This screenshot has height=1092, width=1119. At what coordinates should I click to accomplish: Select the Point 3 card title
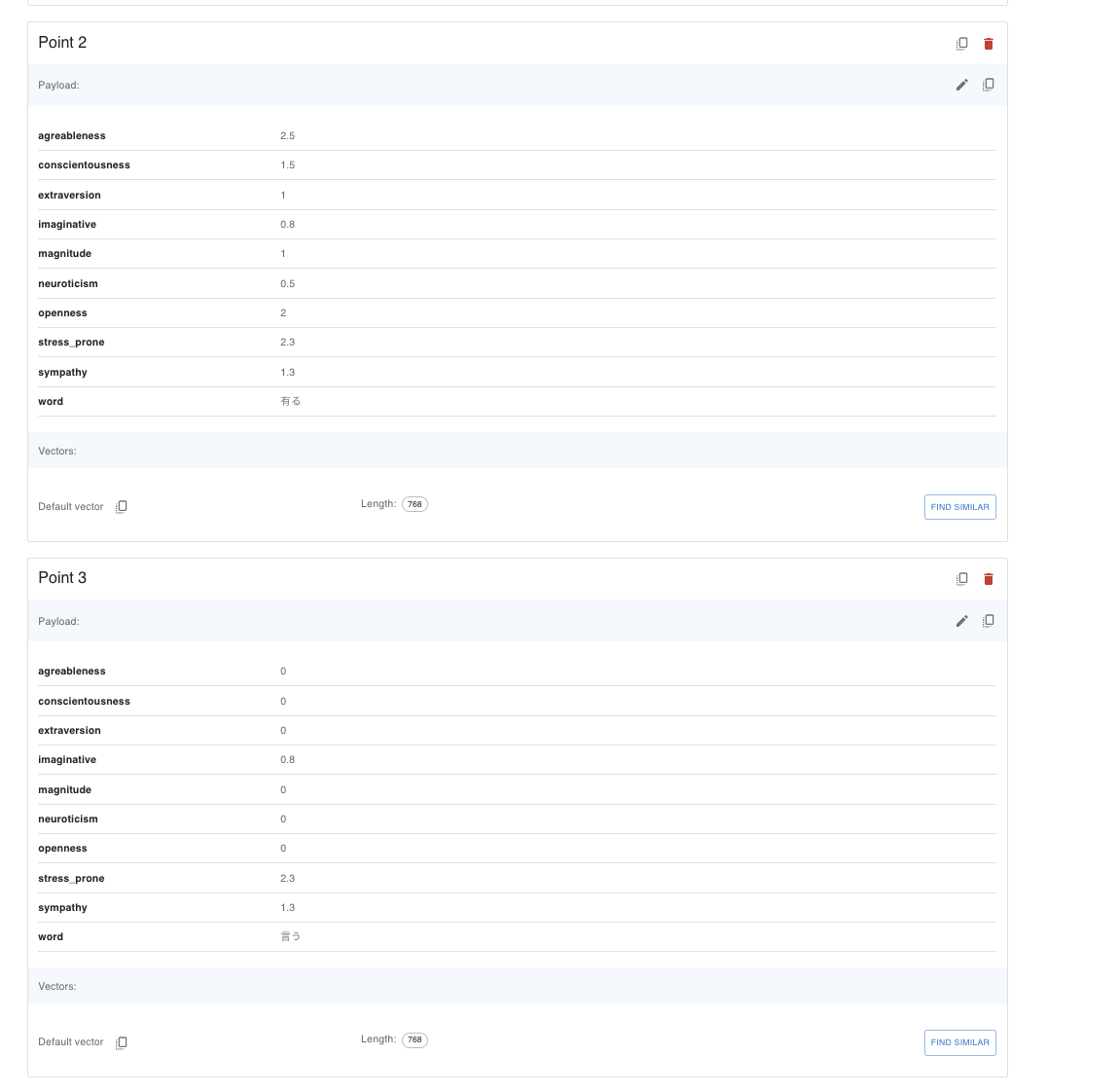pos(62,578)
